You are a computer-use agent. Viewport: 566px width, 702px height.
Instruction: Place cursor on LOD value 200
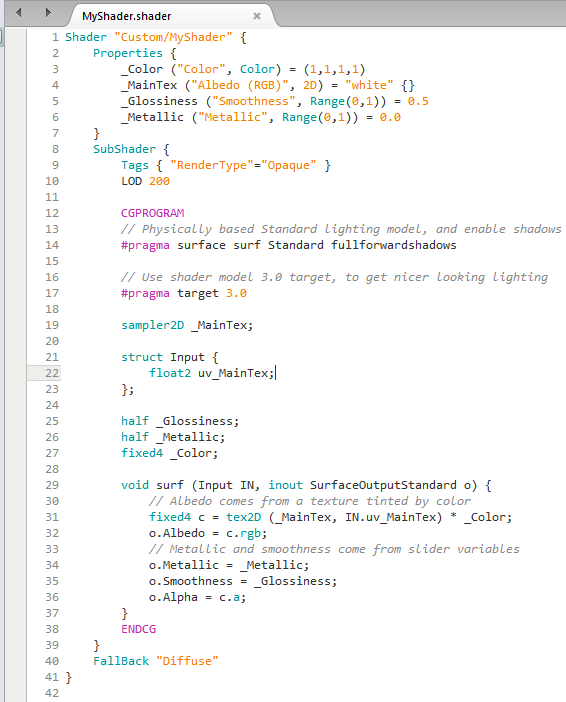[x=159, y=181]
